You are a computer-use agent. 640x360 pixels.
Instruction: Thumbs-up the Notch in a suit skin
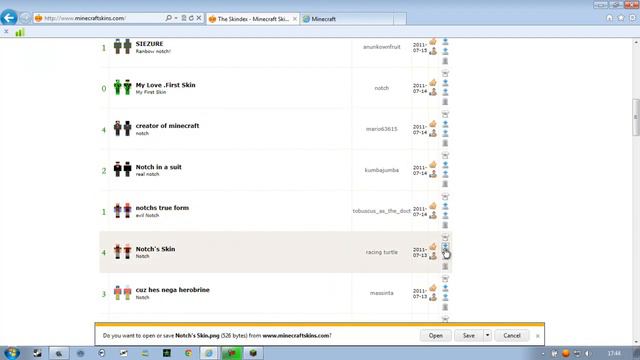pos(433,164)
